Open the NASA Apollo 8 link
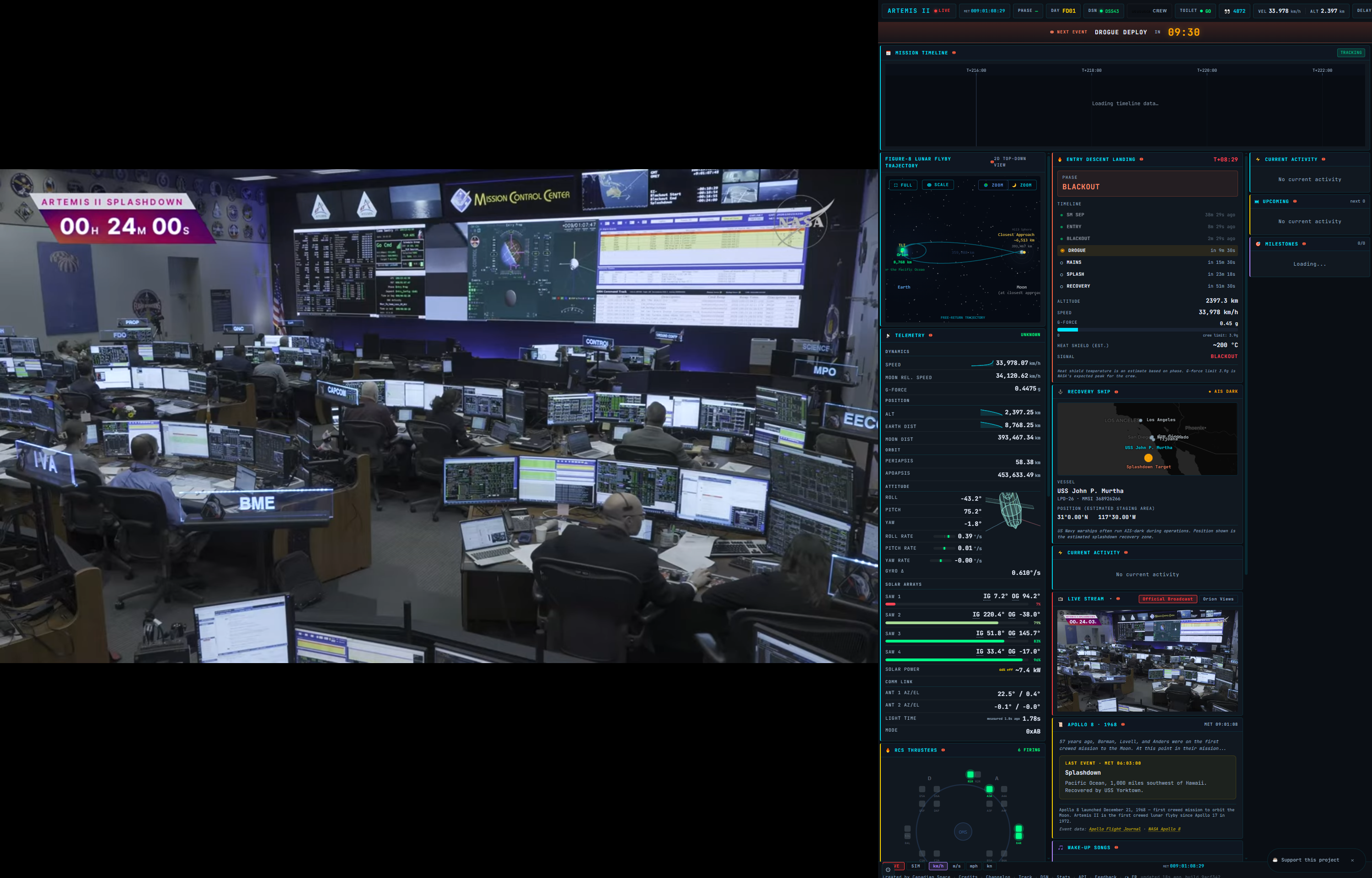 coord(1164,829)
